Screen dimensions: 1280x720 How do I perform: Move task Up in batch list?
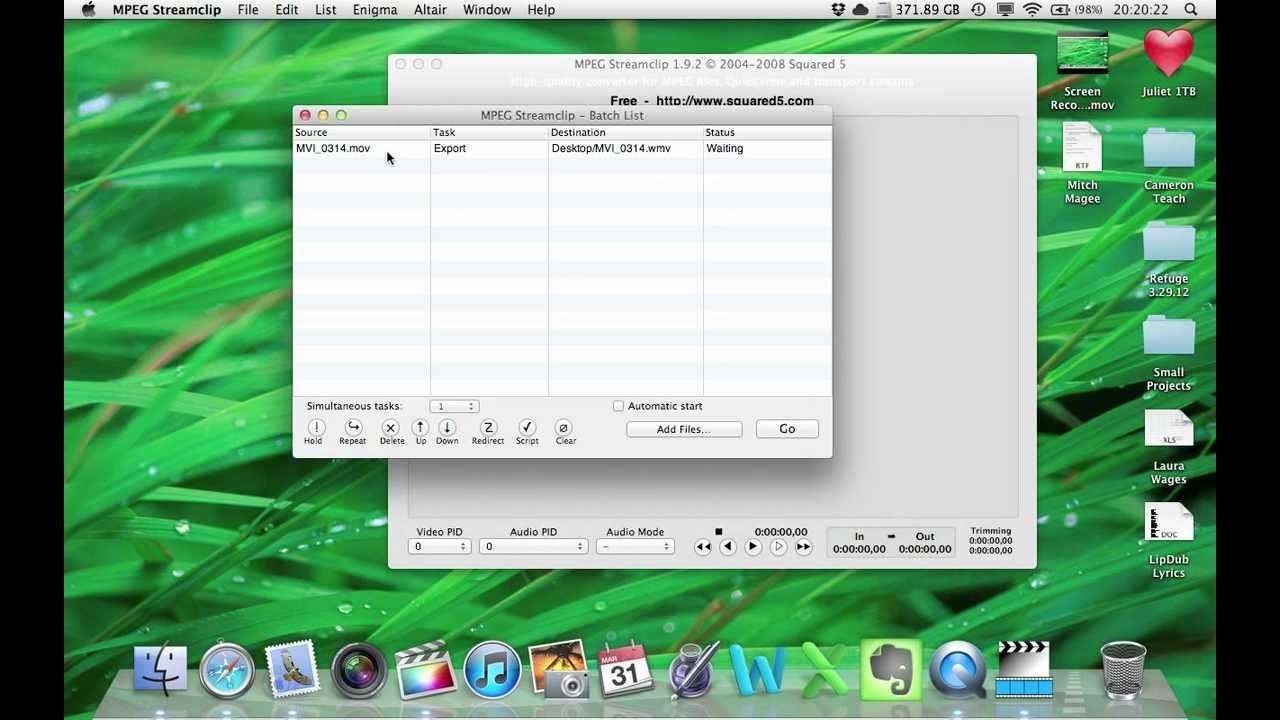(420, 427)
